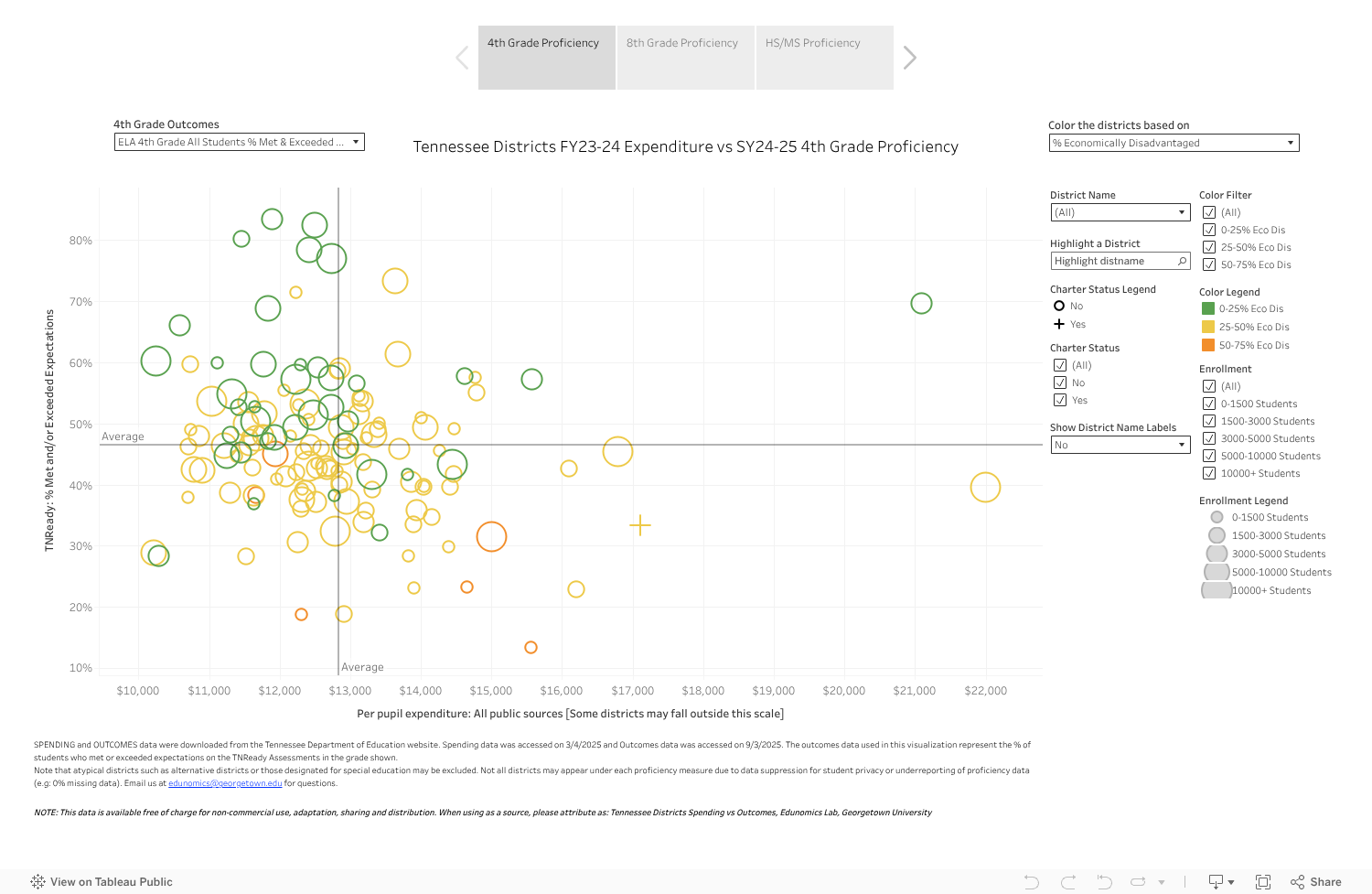
Task: Click the Redo icon in the bottom toolbar
Action: coord(1067,881)
